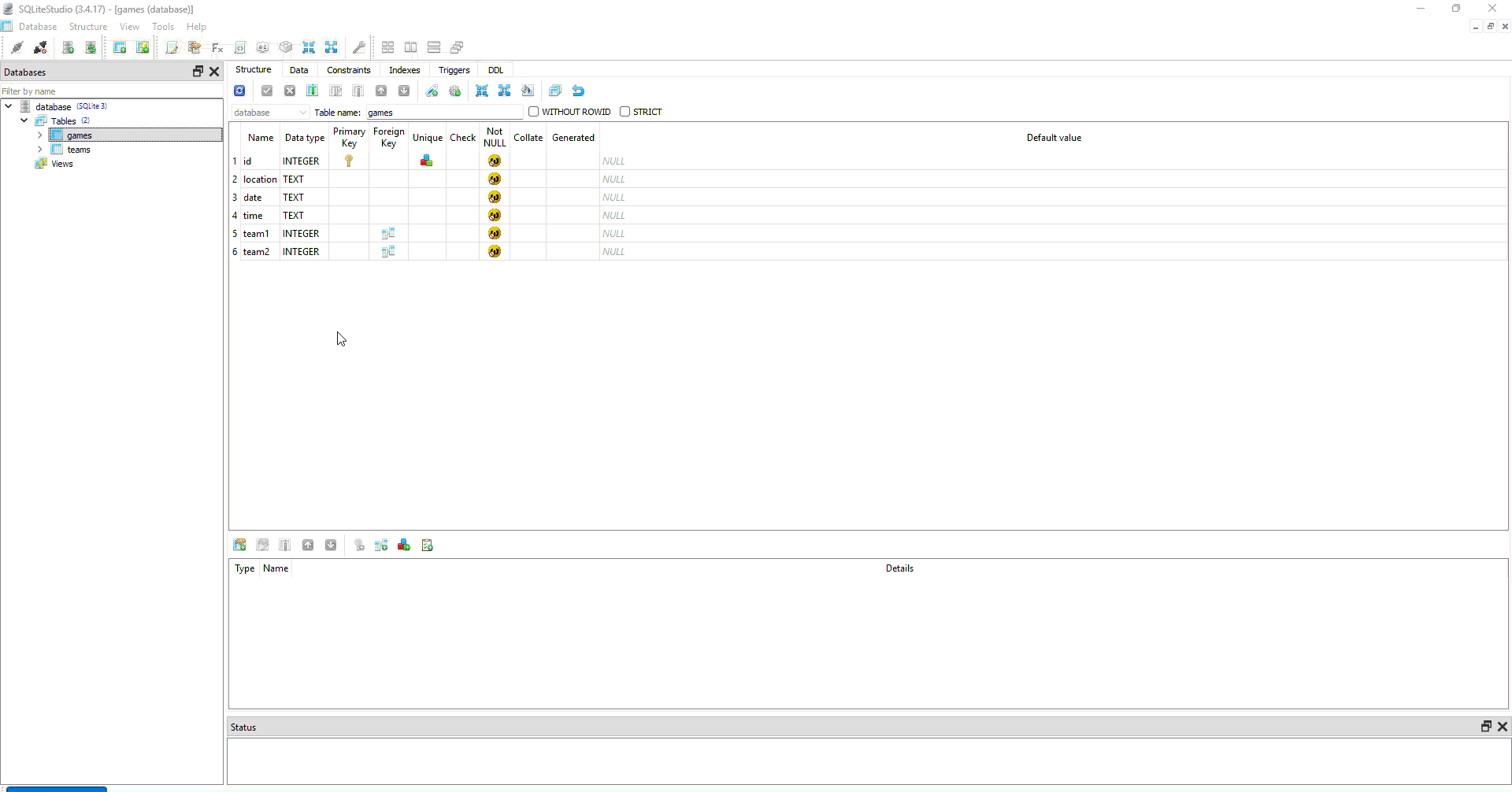The image size is (1512, 792).
Task: Click the Add table foreign key icon
Action: pyautogui.click(x=381, y=546)
